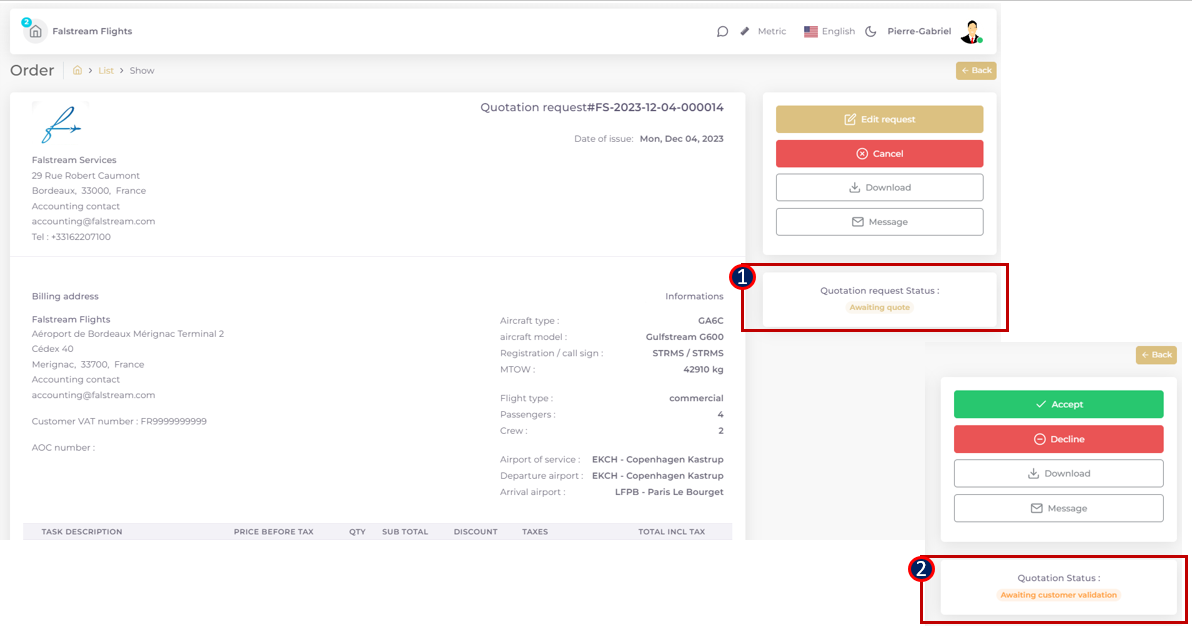This screenshot has height=626, width=1192.
Task: Click the home icon in the breadcrumb
Action: (78, 71)
